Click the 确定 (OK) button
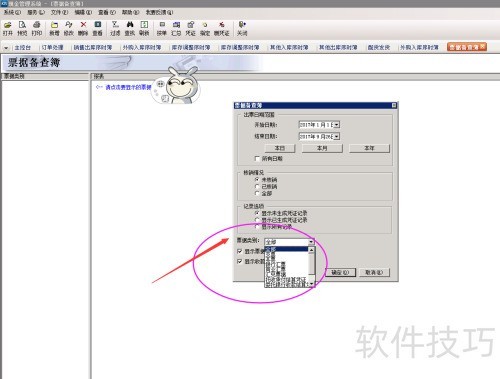Viewport: 500px width, 379px height. [x=340, y=272]
